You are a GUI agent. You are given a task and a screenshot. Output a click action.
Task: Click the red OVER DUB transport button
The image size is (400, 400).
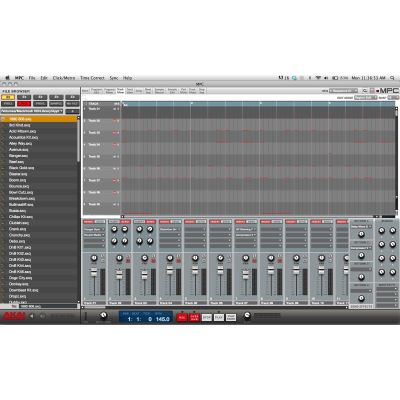click(x=194, y=317)
